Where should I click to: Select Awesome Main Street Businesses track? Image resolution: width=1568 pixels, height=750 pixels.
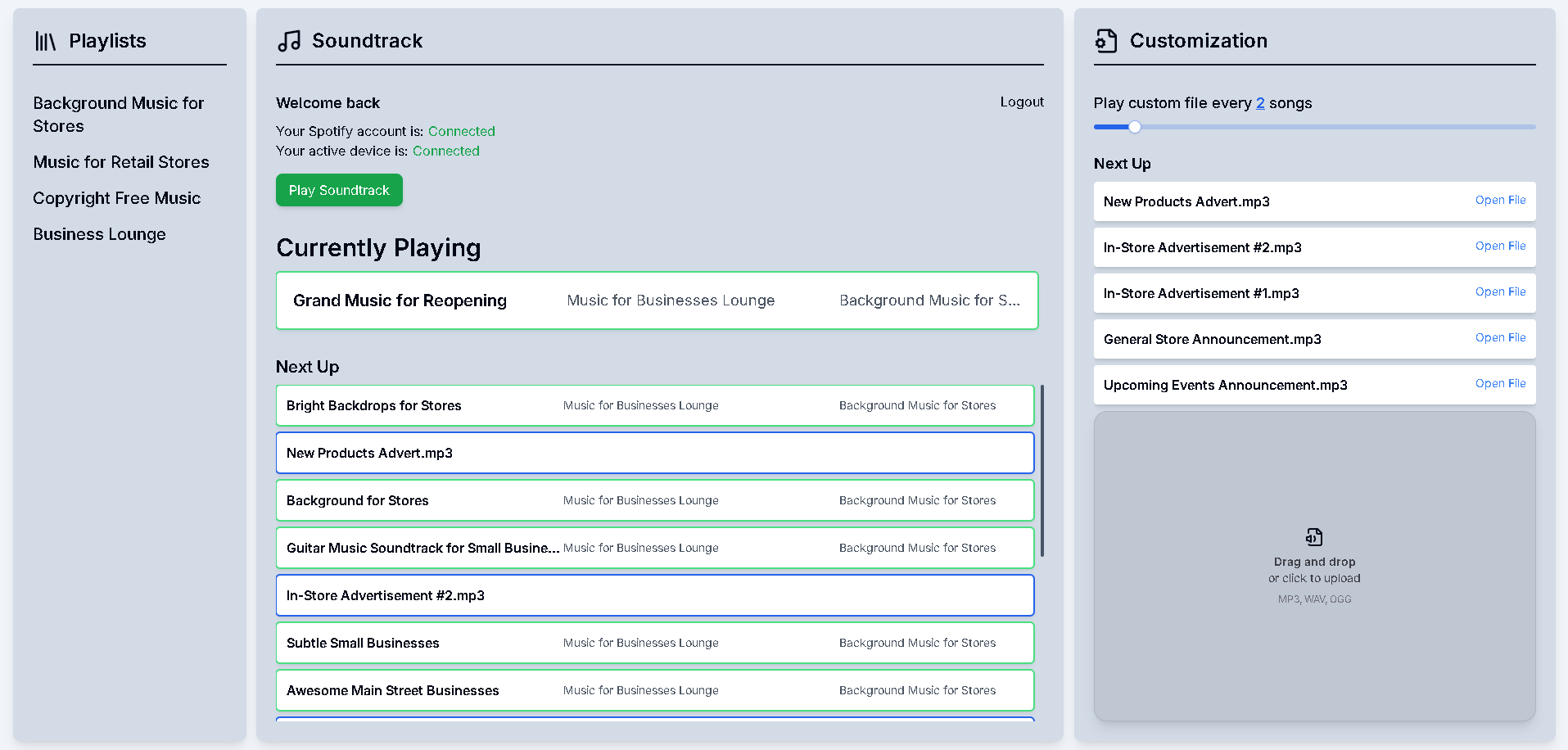click(x=655, y=690)
